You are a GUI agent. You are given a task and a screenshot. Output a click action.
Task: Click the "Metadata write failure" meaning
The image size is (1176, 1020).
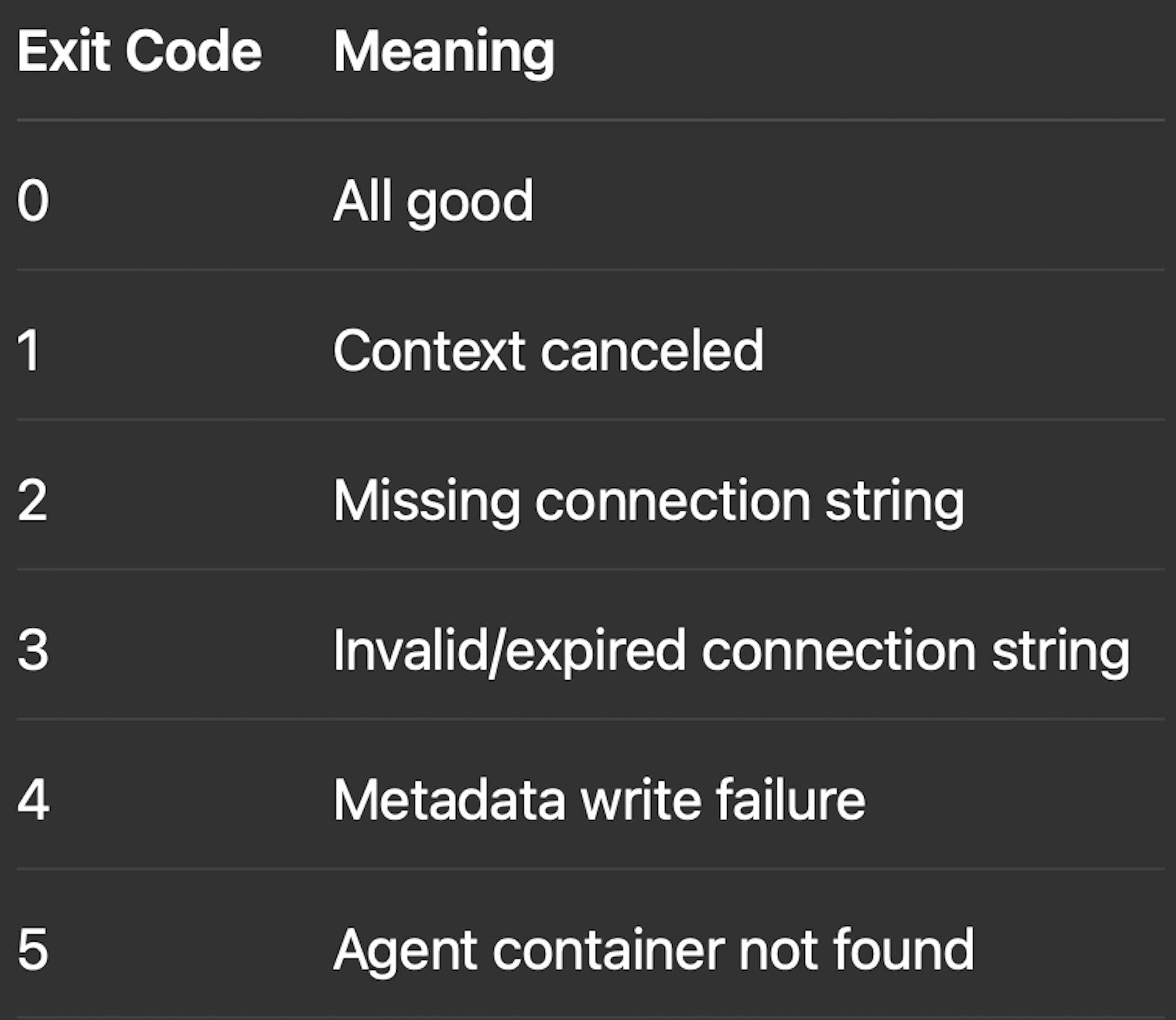[599, 800]
